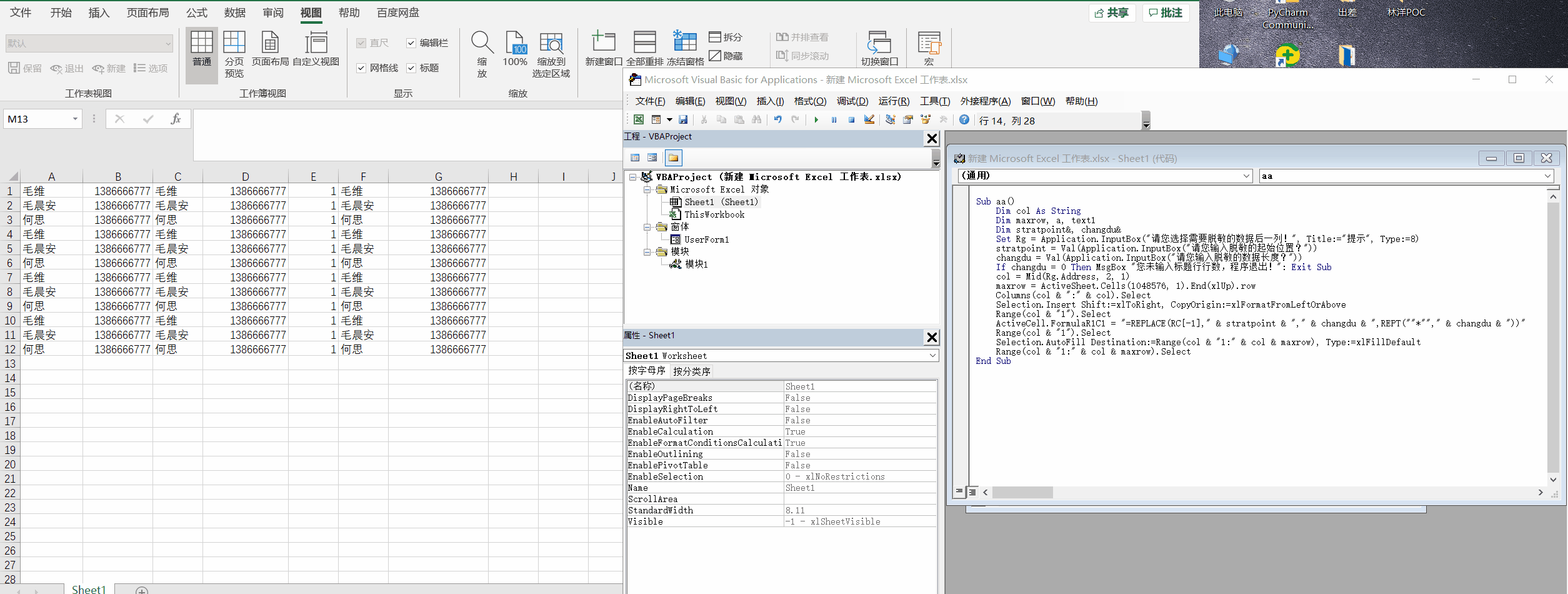Image resolution: width=1568 pixels, height=594 pixels.
Task: Open the 开始 (Home) ribbon tab
Action: (x=61, y=13)
